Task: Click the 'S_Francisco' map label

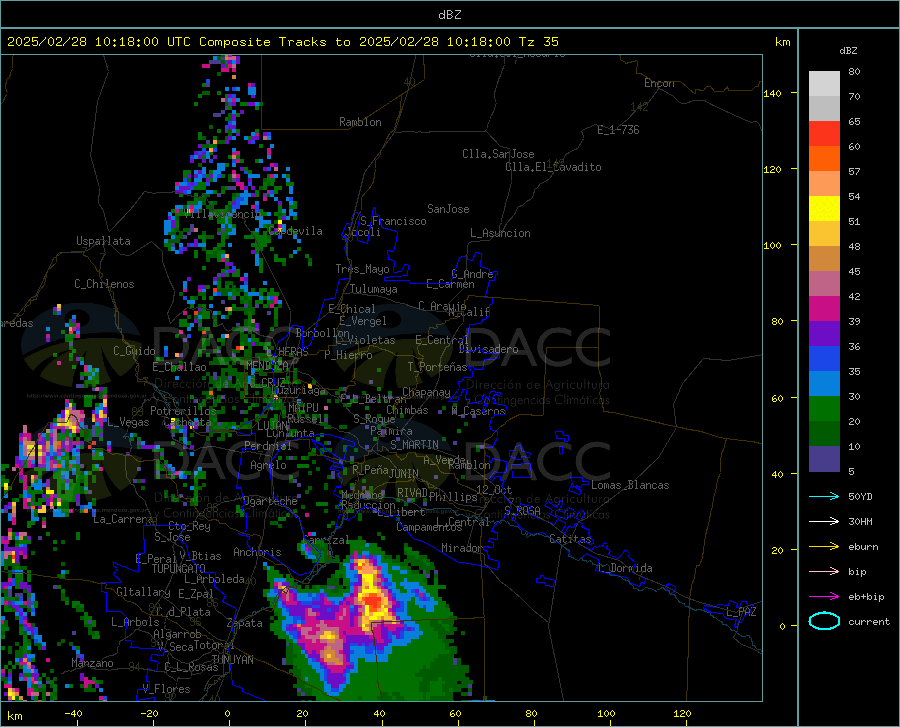Action: (x=393, y=221)
